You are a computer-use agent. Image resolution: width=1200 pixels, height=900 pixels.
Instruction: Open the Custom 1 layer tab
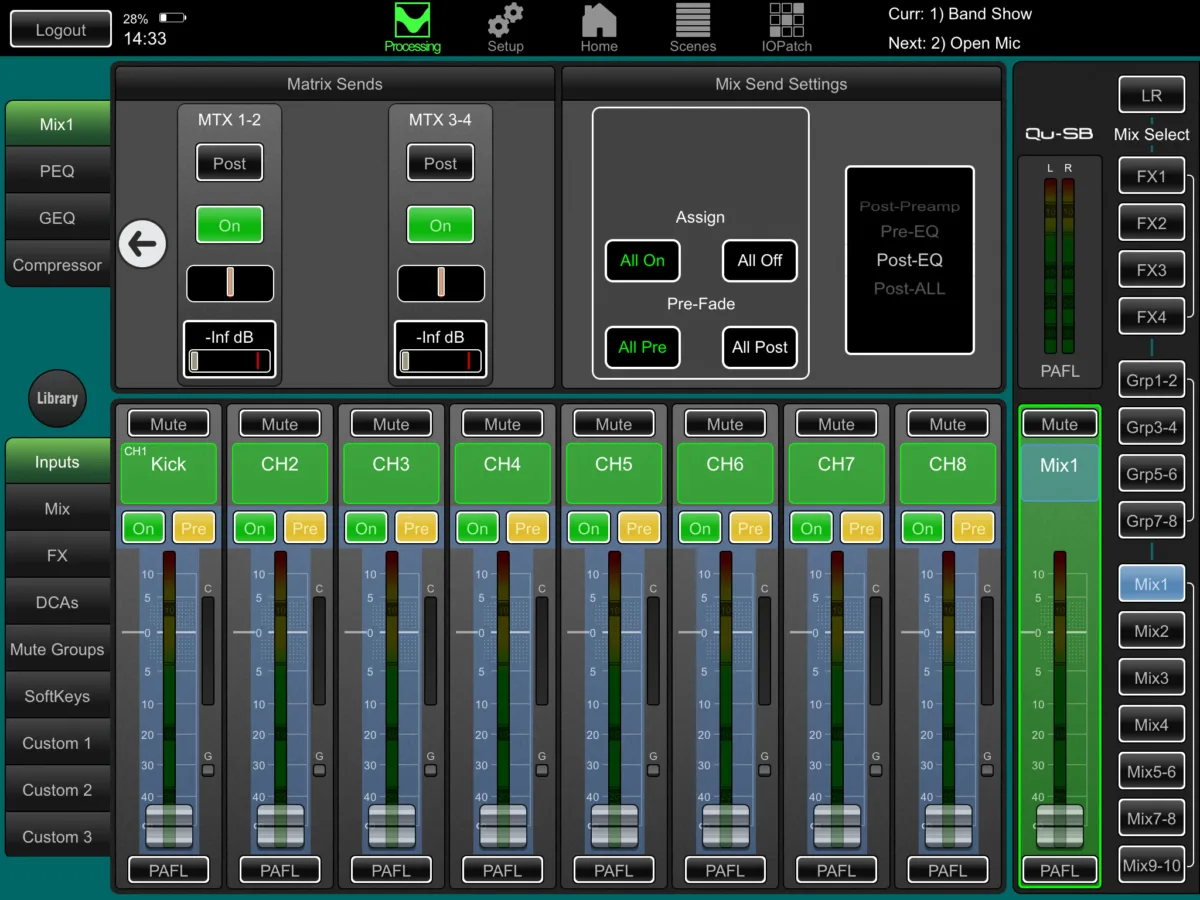click(57, 744)
